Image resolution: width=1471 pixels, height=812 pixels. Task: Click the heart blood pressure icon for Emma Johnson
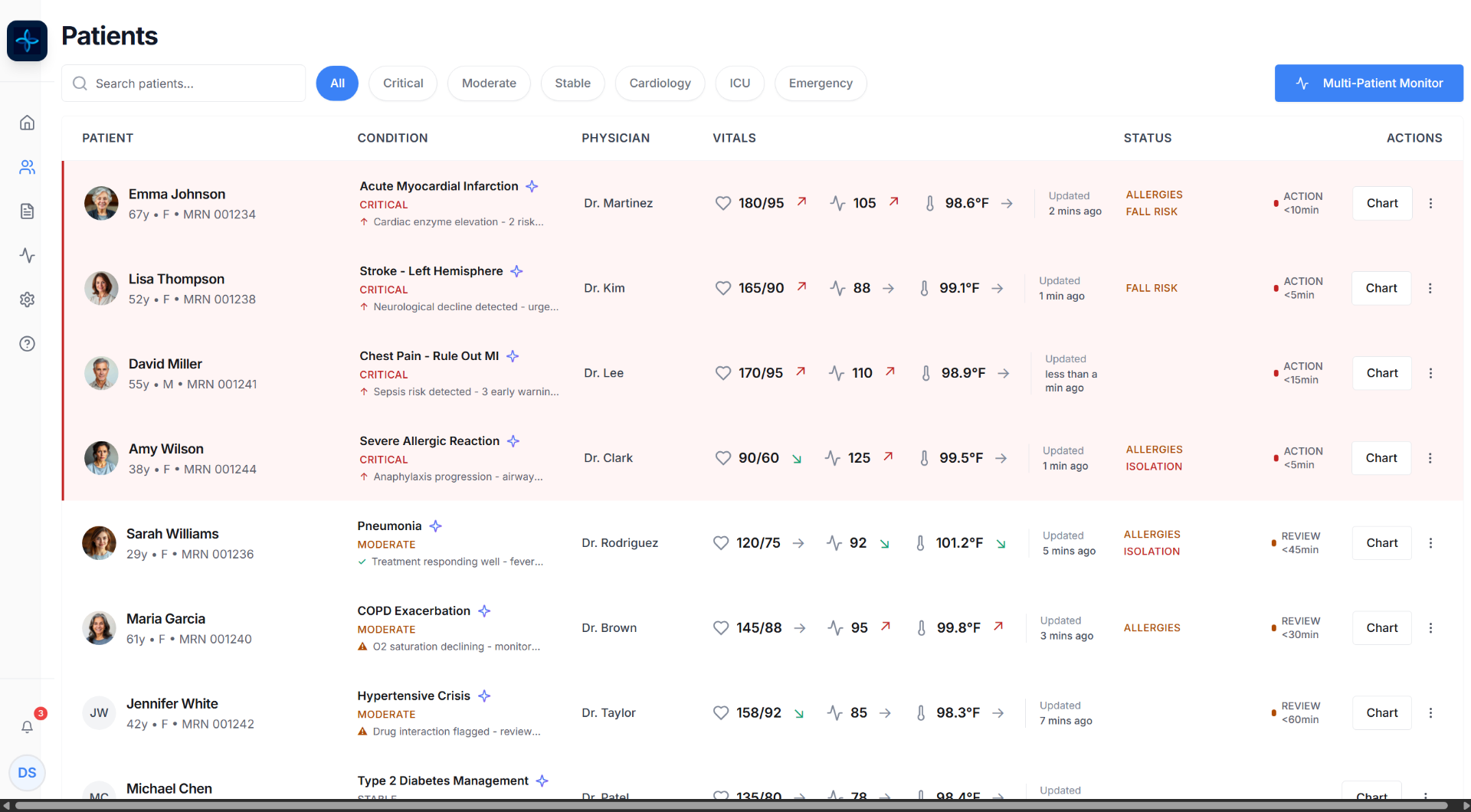[723, 203]
